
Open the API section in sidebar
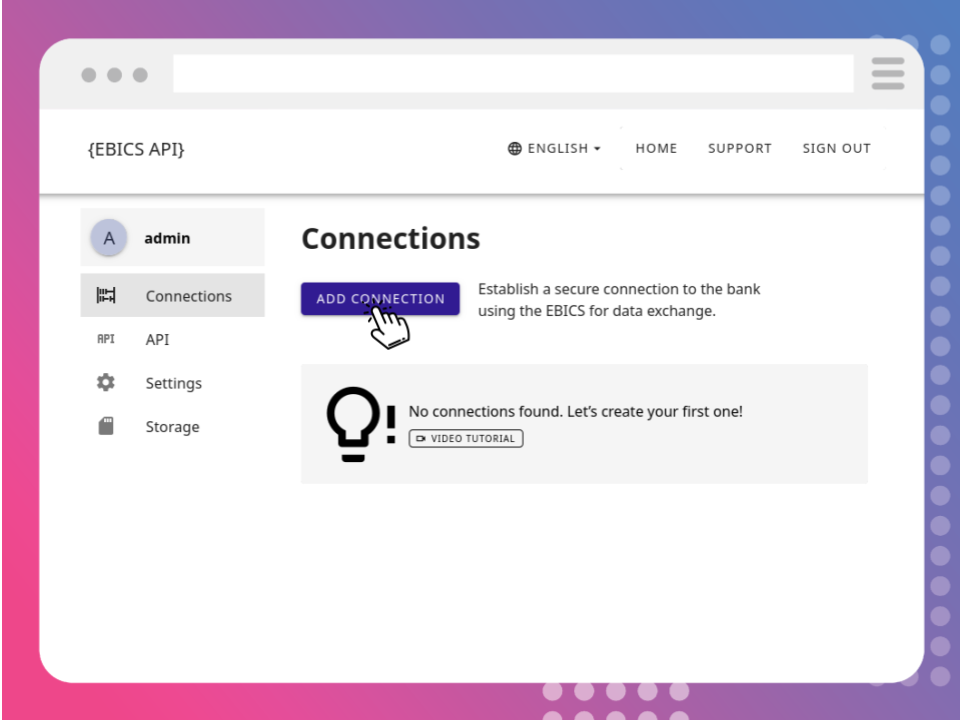point(173,339)
